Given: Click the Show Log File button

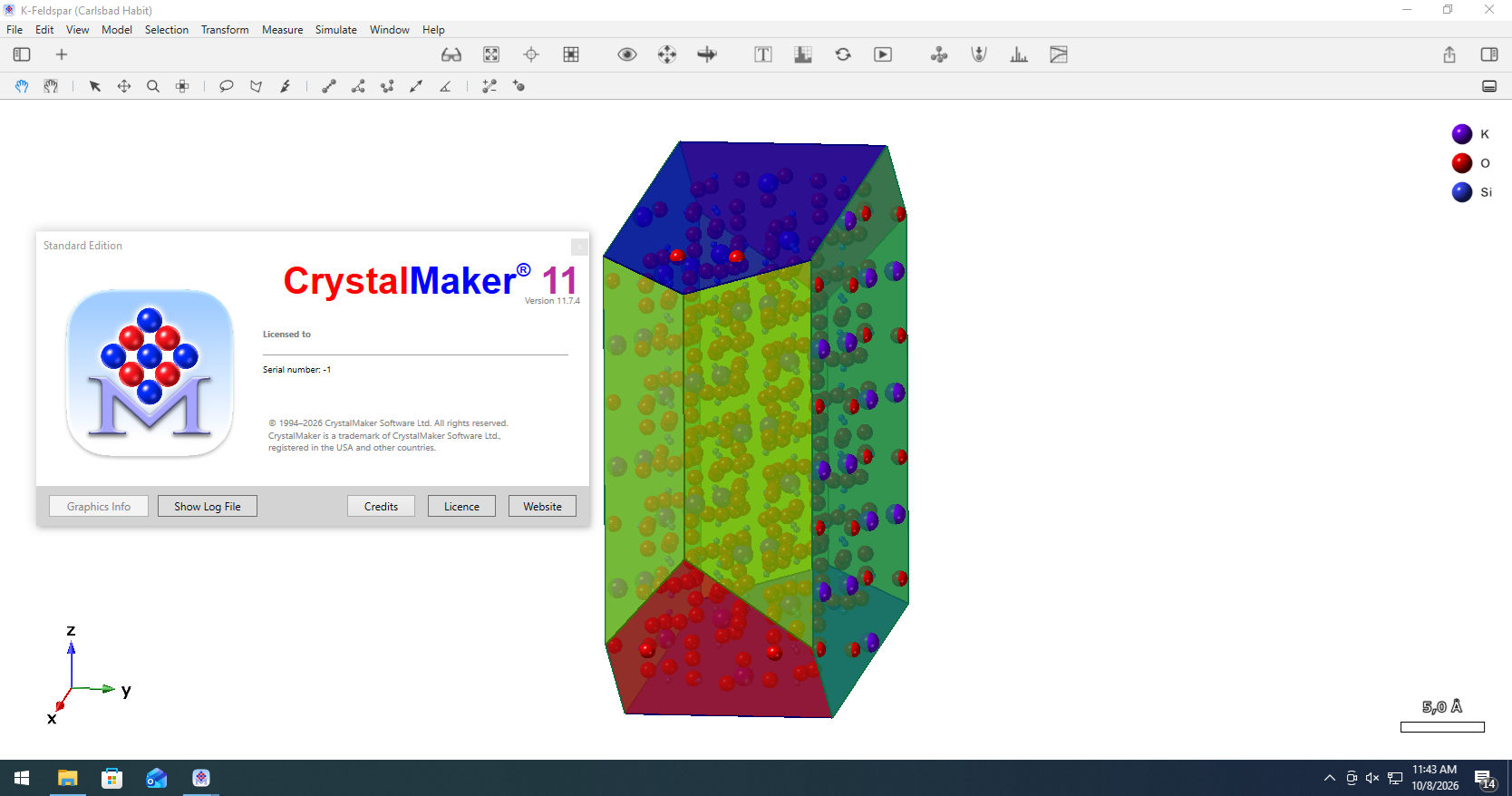Looking at the screenshot, I should (x=208, y=506).
